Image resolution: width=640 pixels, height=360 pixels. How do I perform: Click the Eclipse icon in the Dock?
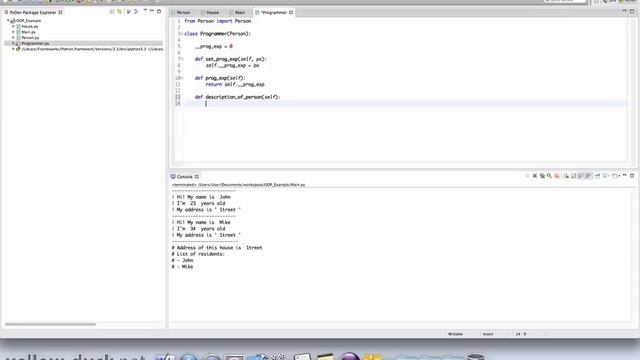coord(349,356)
